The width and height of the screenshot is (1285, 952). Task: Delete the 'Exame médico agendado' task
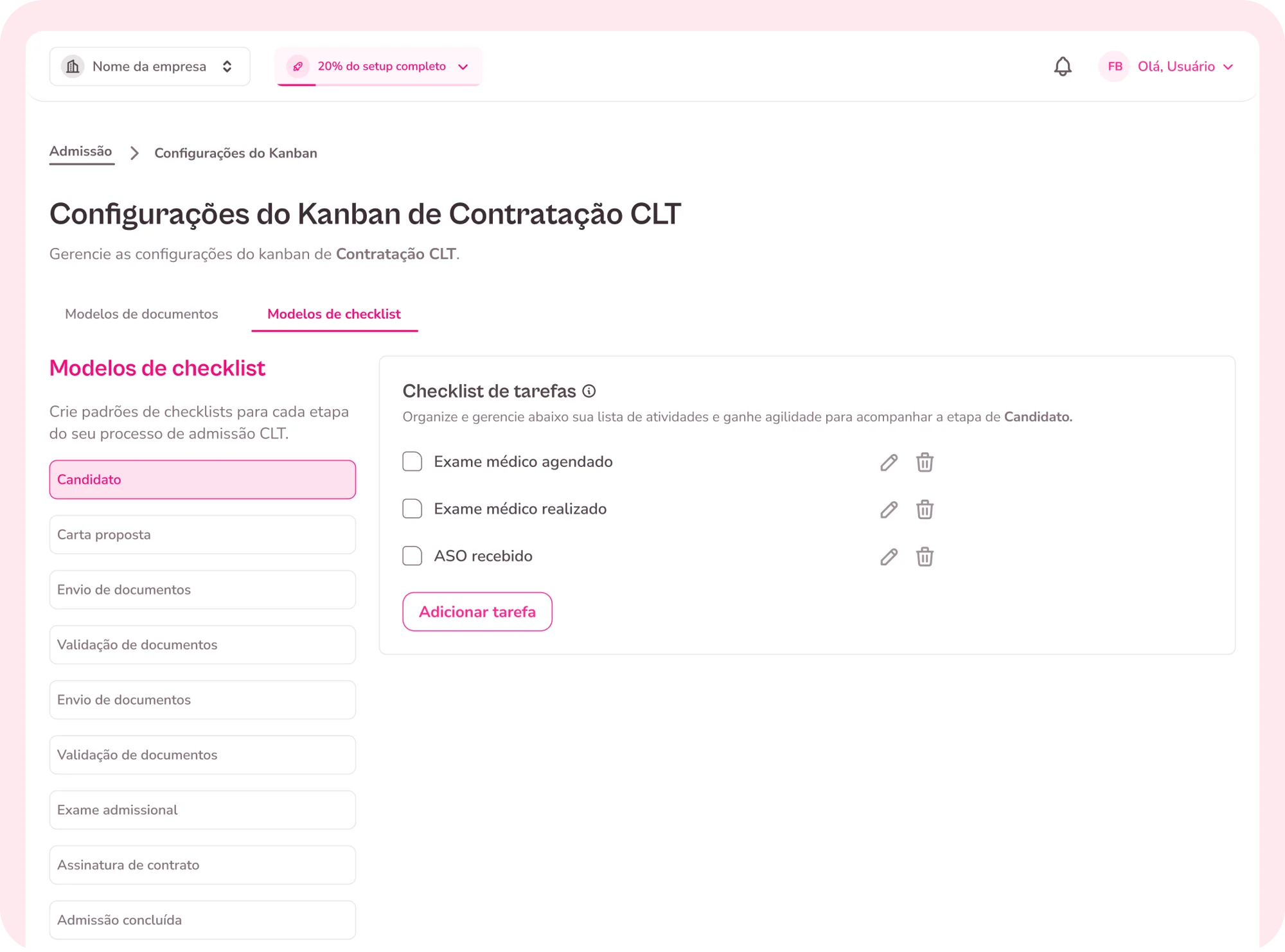tap(925, 463)
